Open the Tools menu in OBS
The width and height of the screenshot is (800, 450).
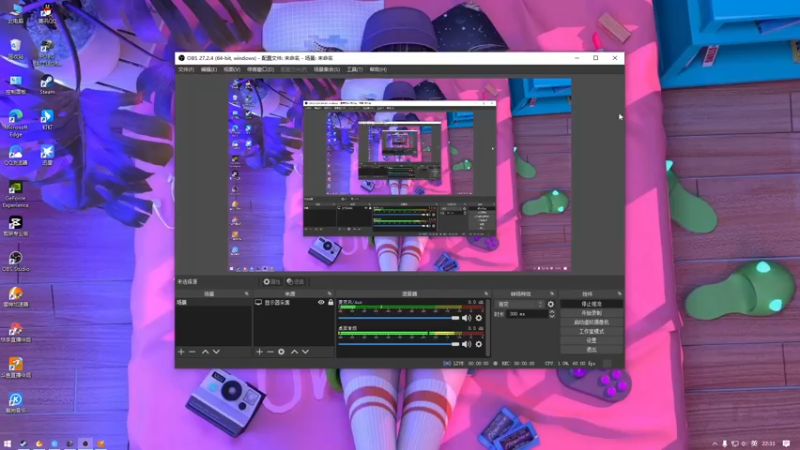355,69
